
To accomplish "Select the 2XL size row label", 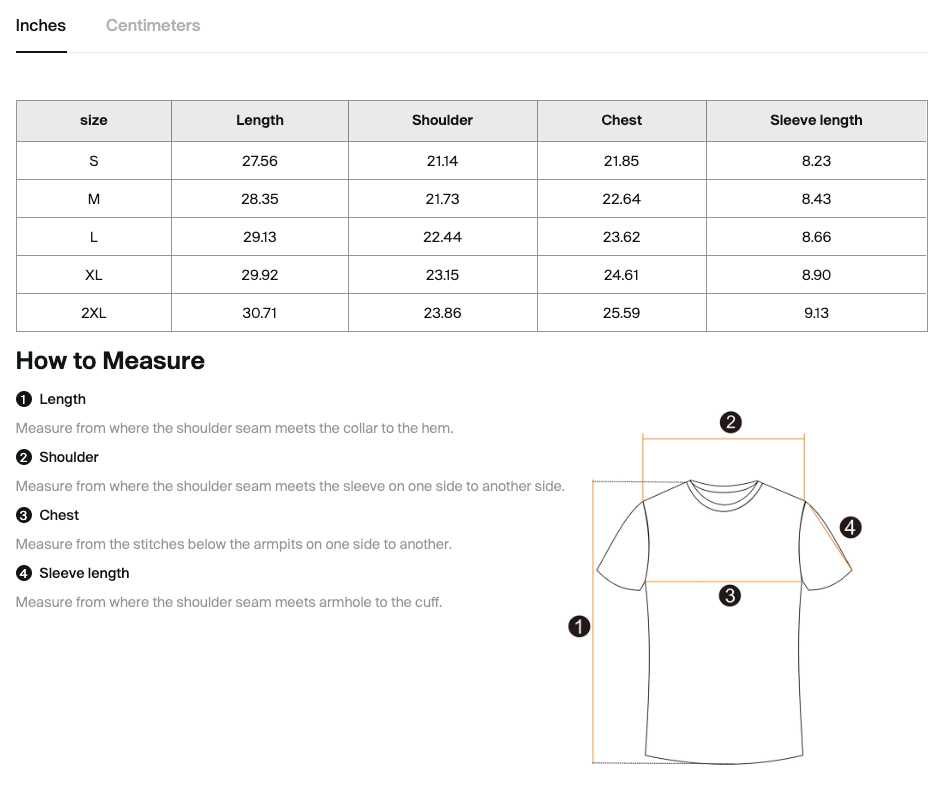I will point(94,313).
